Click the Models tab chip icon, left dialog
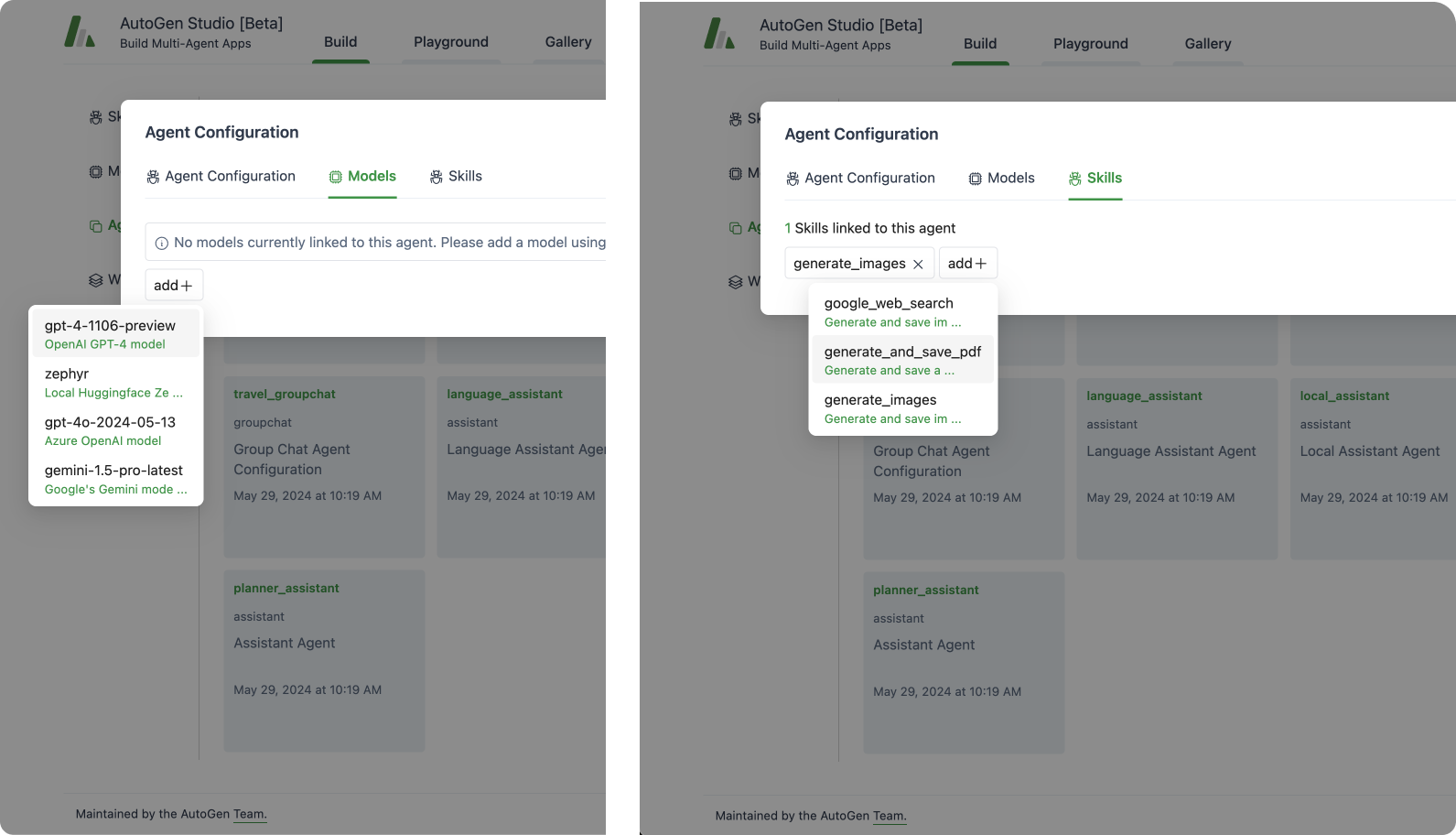Screen dimensions: 1456x835 pos(336,177)
